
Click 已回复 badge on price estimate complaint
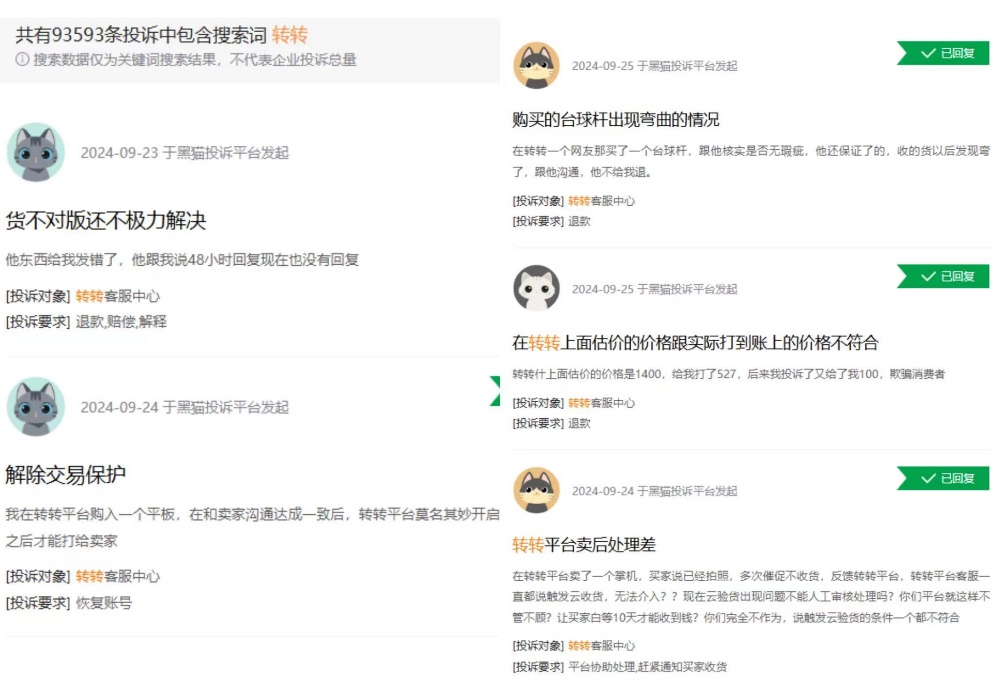(x=943, y=276)
